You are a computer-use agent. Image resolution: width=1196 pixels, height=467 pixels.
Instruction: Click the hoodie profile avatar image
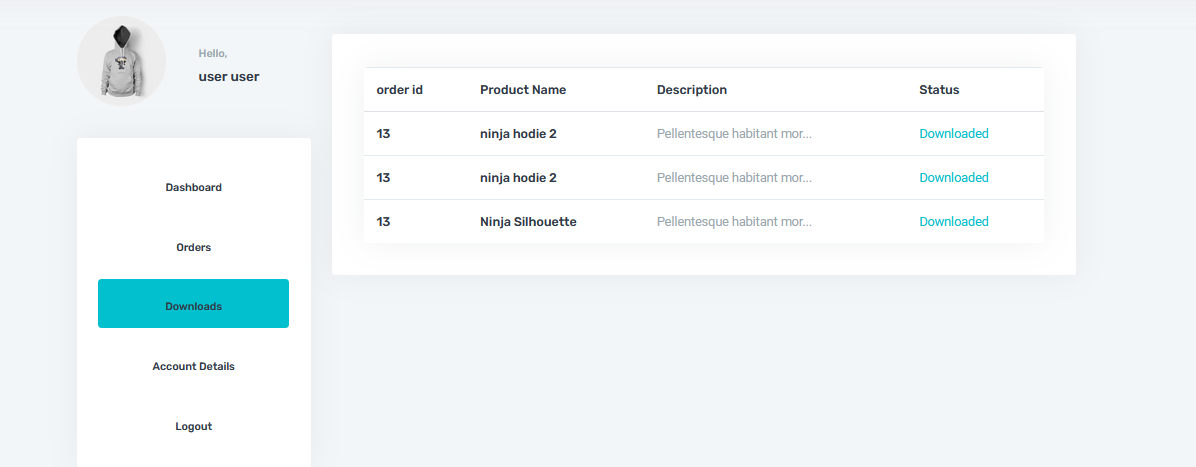[121, 61]
